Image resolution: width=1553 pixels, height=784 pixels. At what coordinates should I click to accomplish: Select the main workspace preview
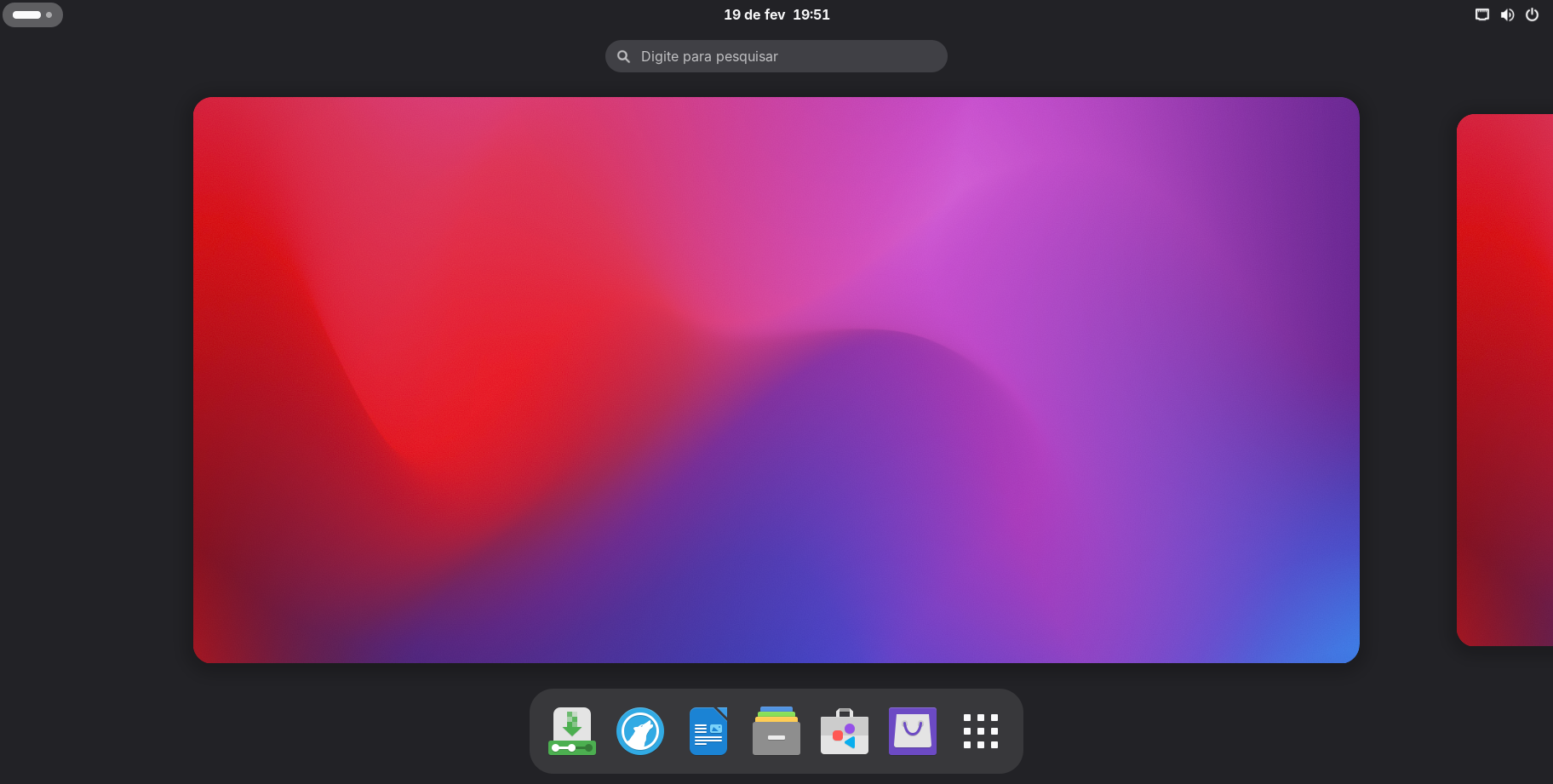tap(776, 380)
